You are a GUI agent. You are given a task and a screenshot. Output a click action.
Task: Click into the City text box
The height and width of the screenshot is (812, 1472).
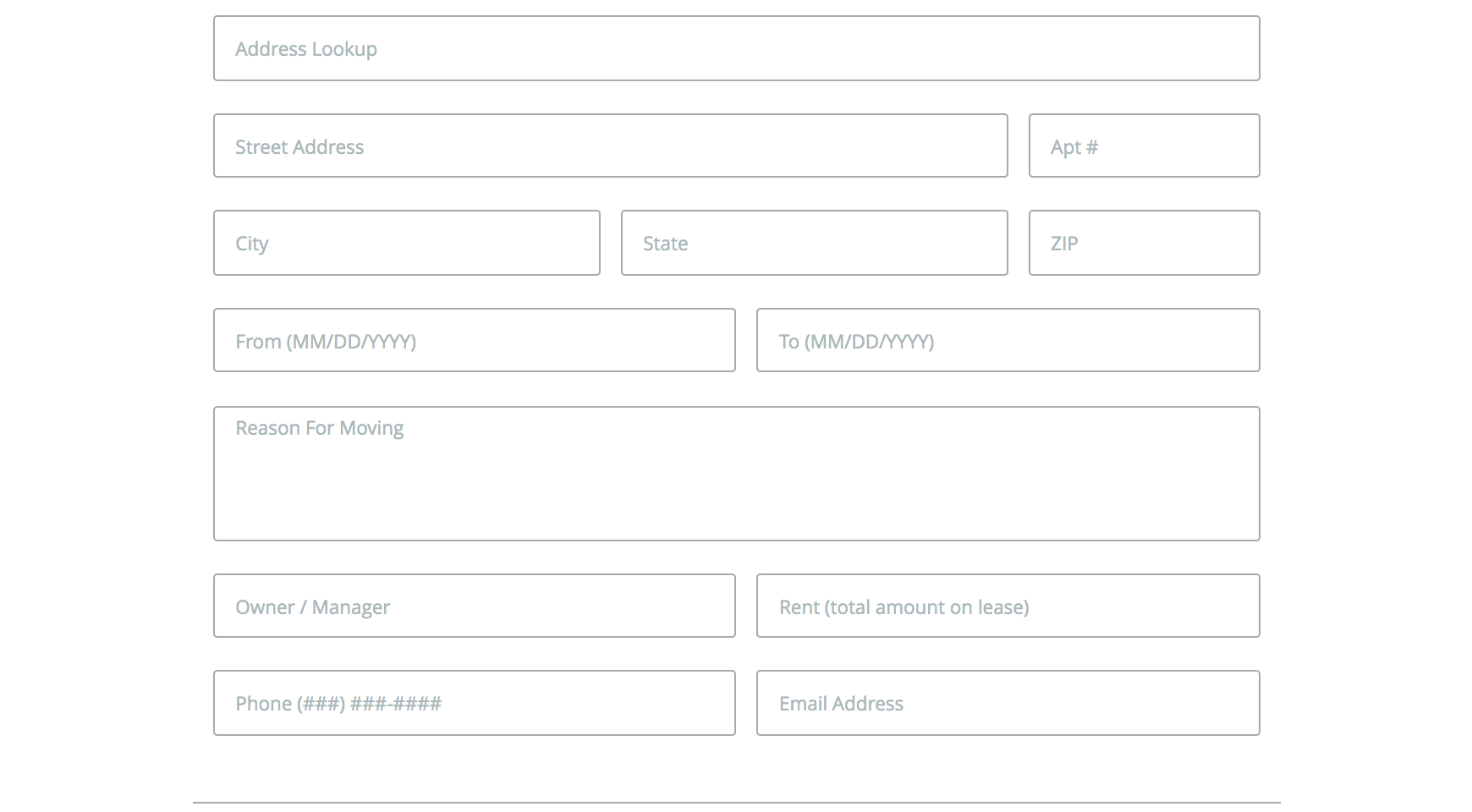[406, 243]
